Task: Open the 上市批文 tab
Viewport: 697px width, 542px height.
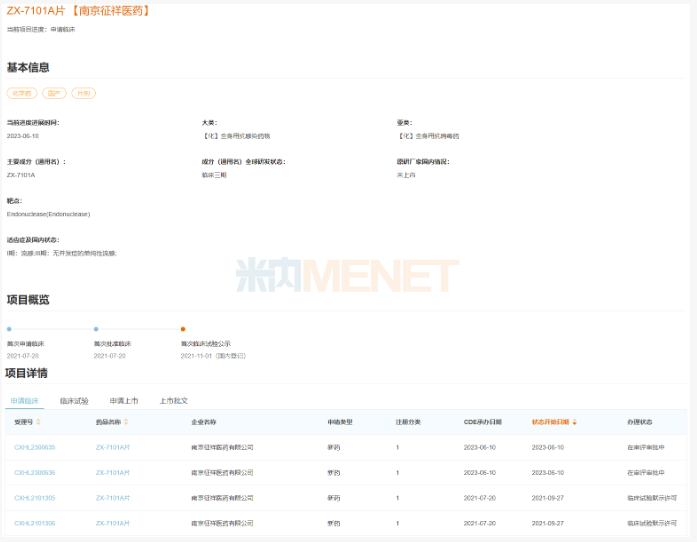Action: pos(174,401)
